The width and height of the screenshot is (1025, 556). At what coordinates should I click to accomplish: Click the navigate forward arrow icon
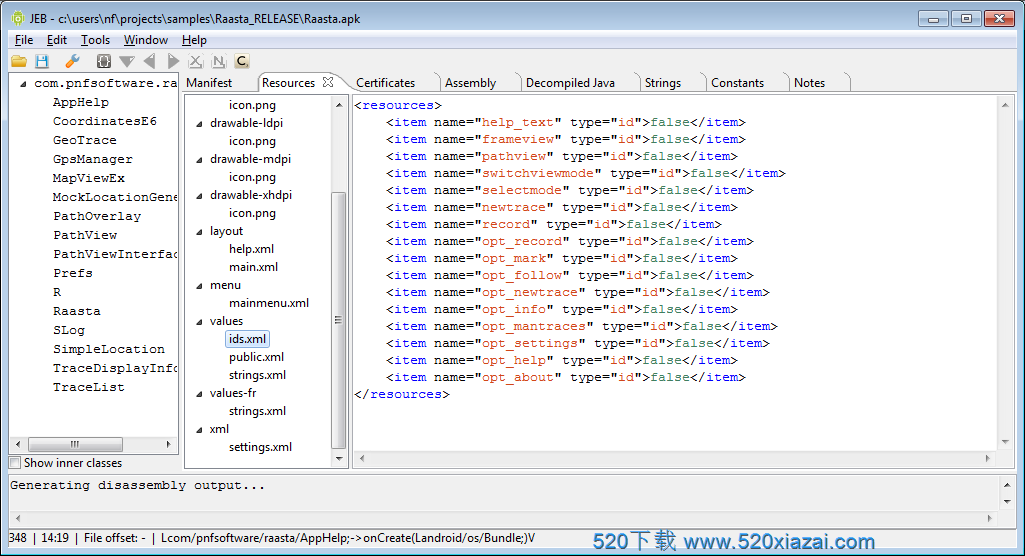pos(173,61)
